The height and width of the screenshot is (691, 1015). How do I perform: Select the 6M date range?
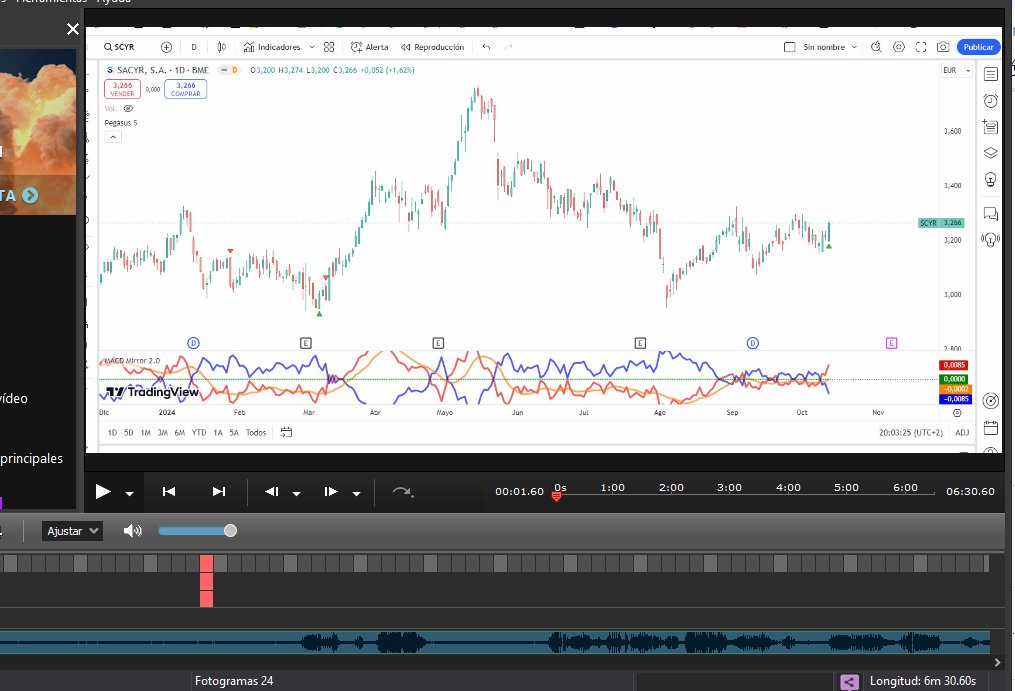point(180,433)
